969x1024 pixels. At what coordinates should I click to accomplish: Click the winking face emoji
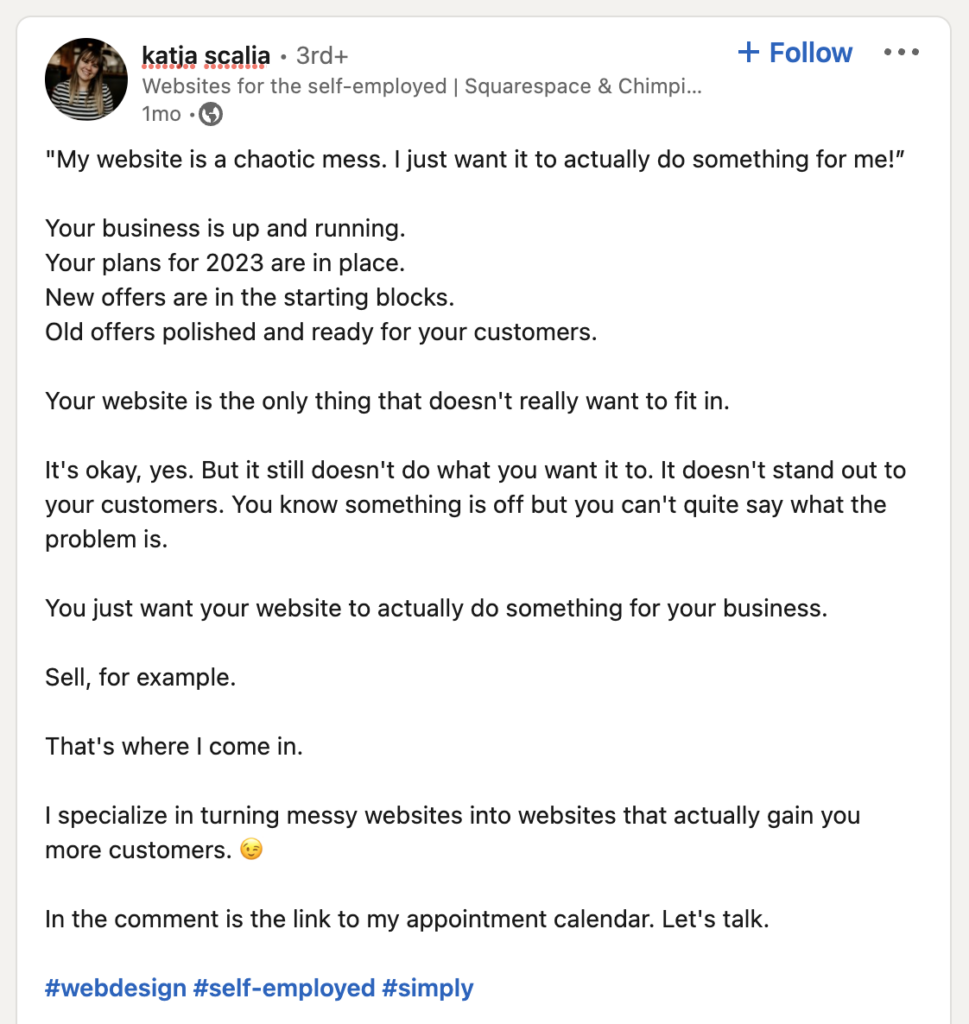pyautogui.click(x=251, y=850)
